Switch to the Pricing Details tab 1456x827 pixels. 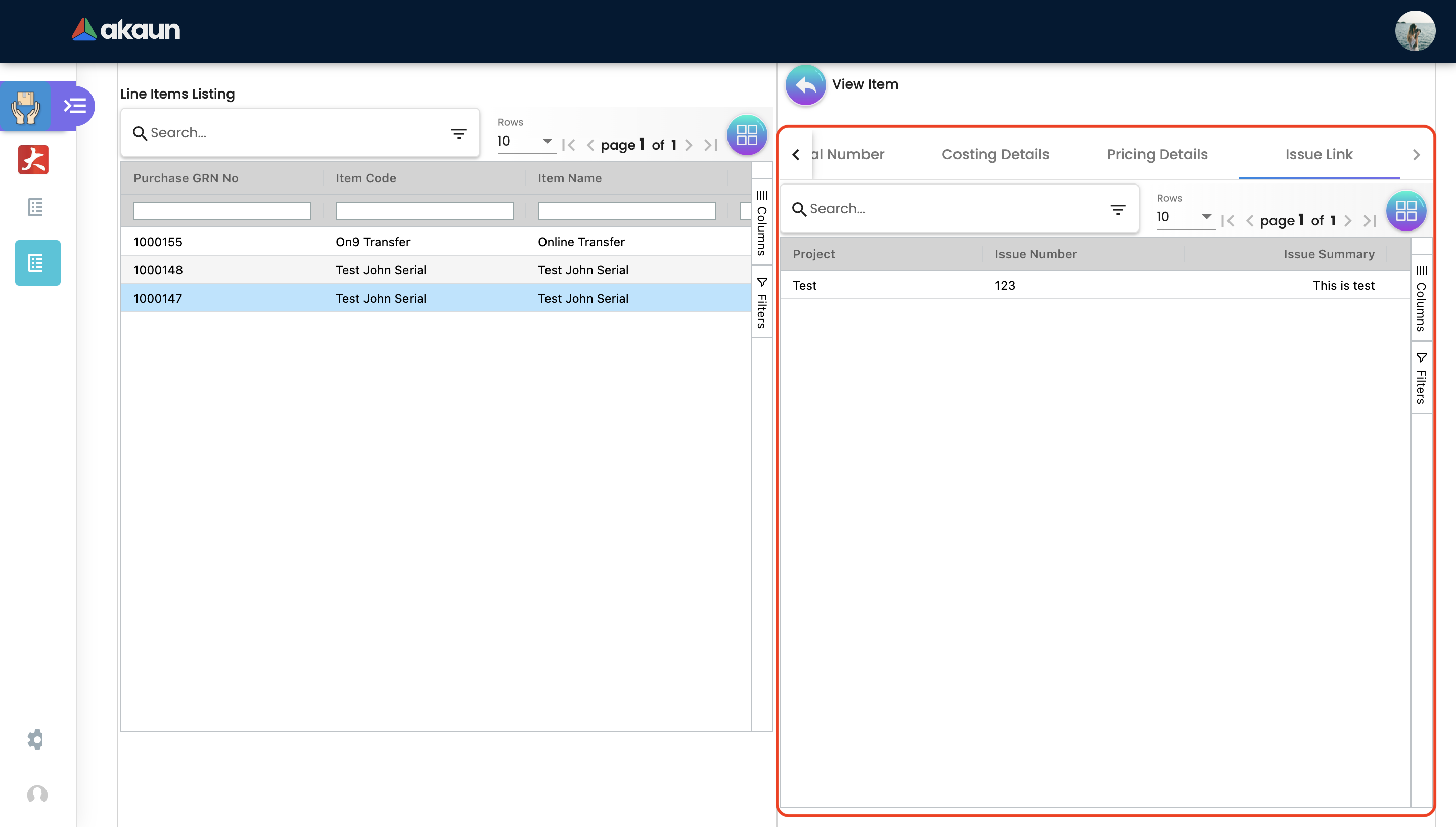1157,155
